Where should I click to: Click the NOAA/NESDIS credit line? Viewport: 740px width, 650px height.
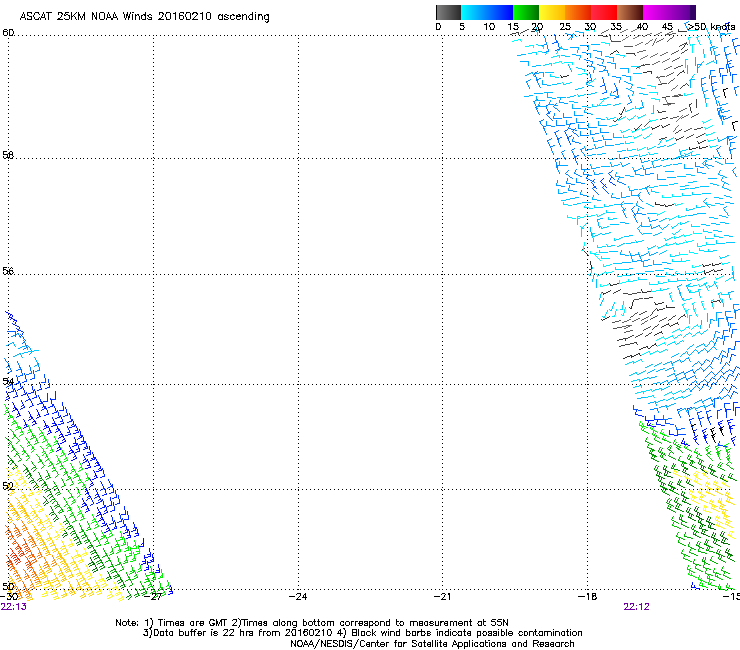point(432,644)
